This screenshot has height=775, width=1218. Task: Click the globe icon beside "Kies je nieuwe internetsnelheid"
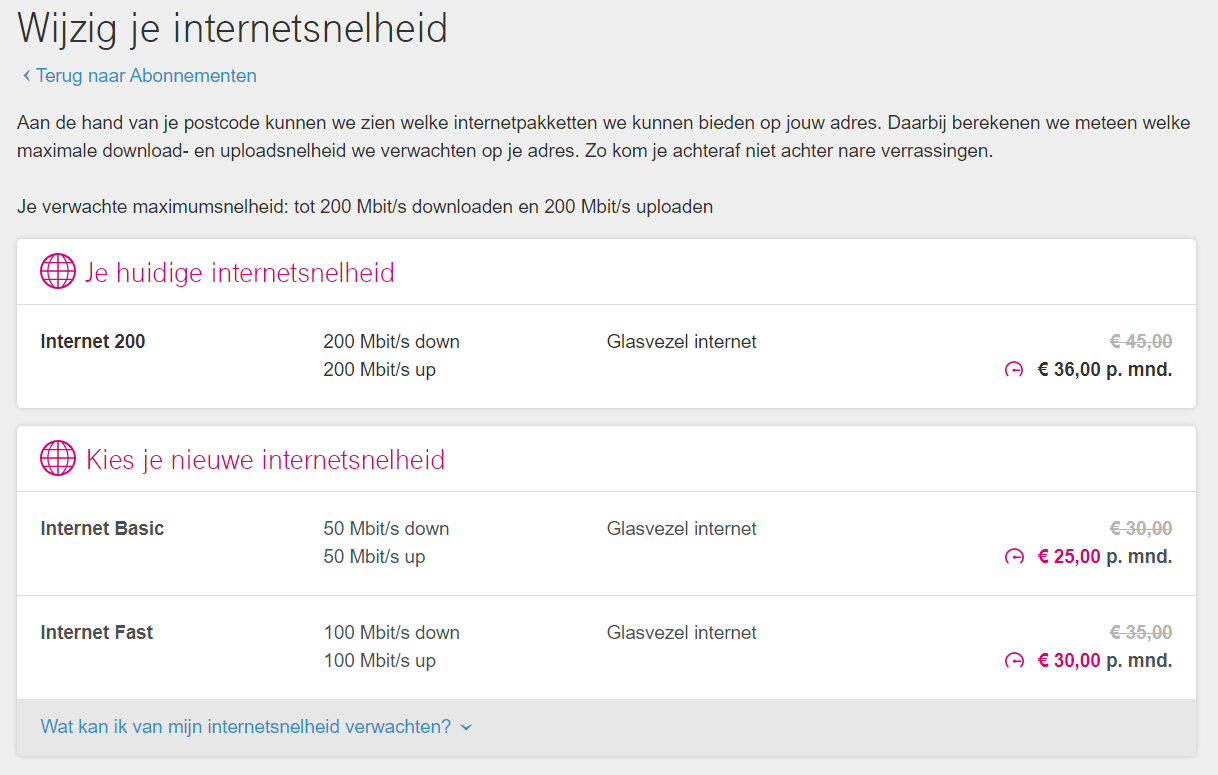point(58,459)
